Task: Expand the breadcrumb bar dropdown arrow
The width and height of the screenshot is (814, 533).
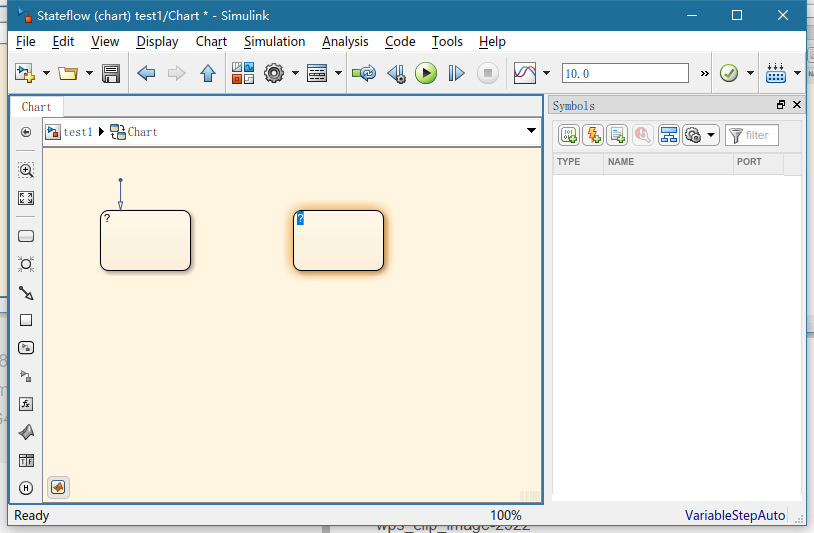Action: [531, 130]
